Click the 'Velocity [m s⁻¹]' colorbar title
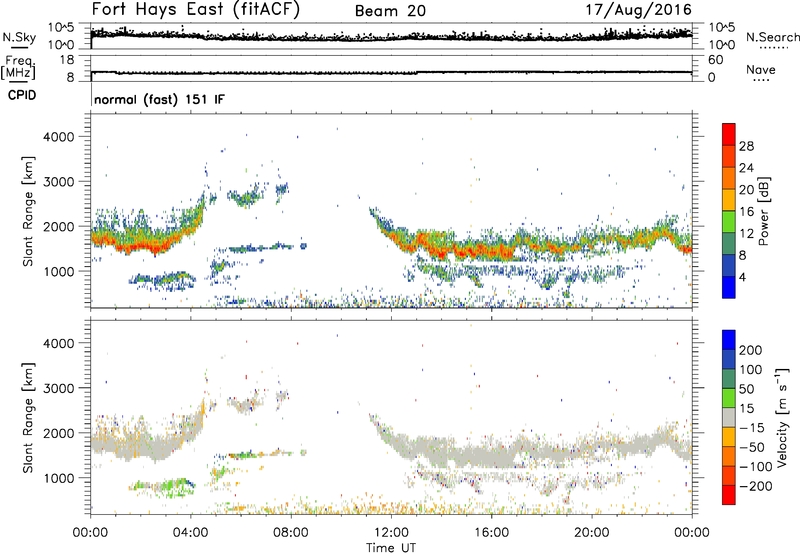 point(782,417)
